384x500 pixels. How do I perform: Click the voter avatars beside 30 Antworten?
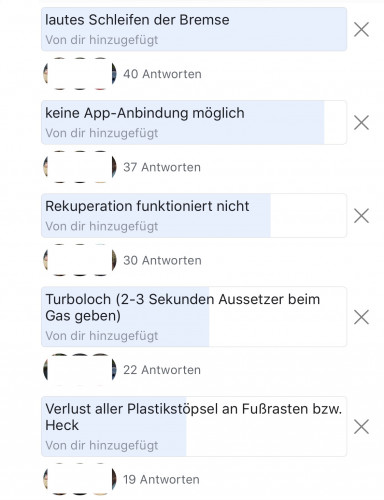click(x=80, y=260)
